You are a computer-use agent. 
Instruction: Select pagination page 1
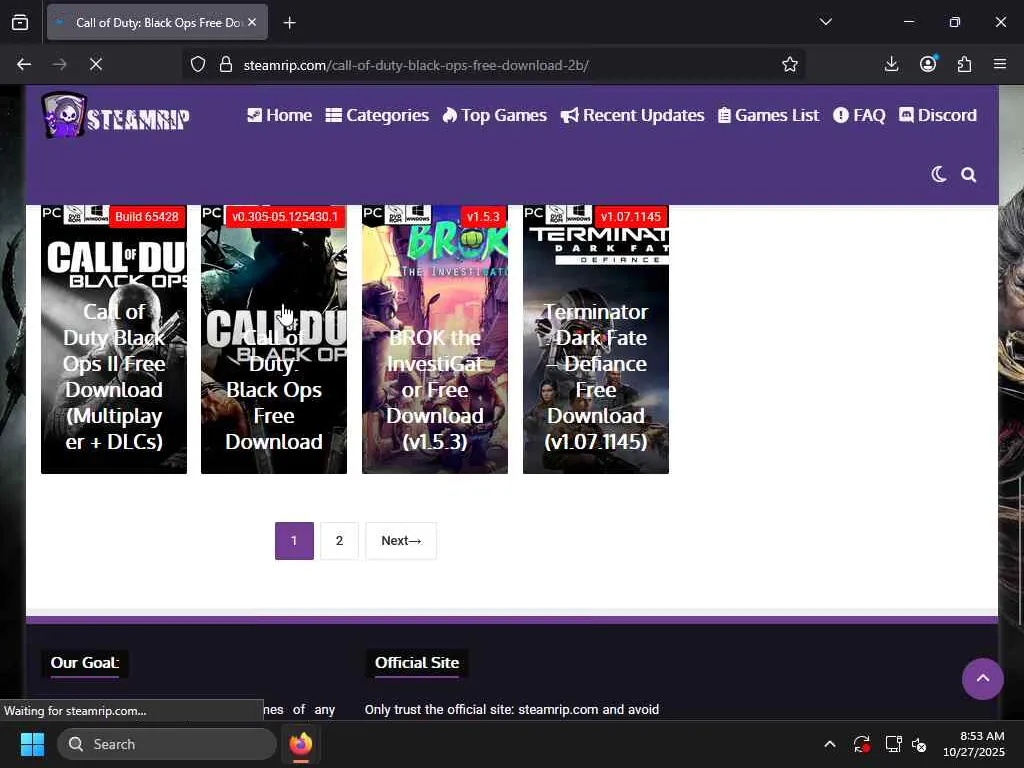pyautogui.click(x=294, y=541)
